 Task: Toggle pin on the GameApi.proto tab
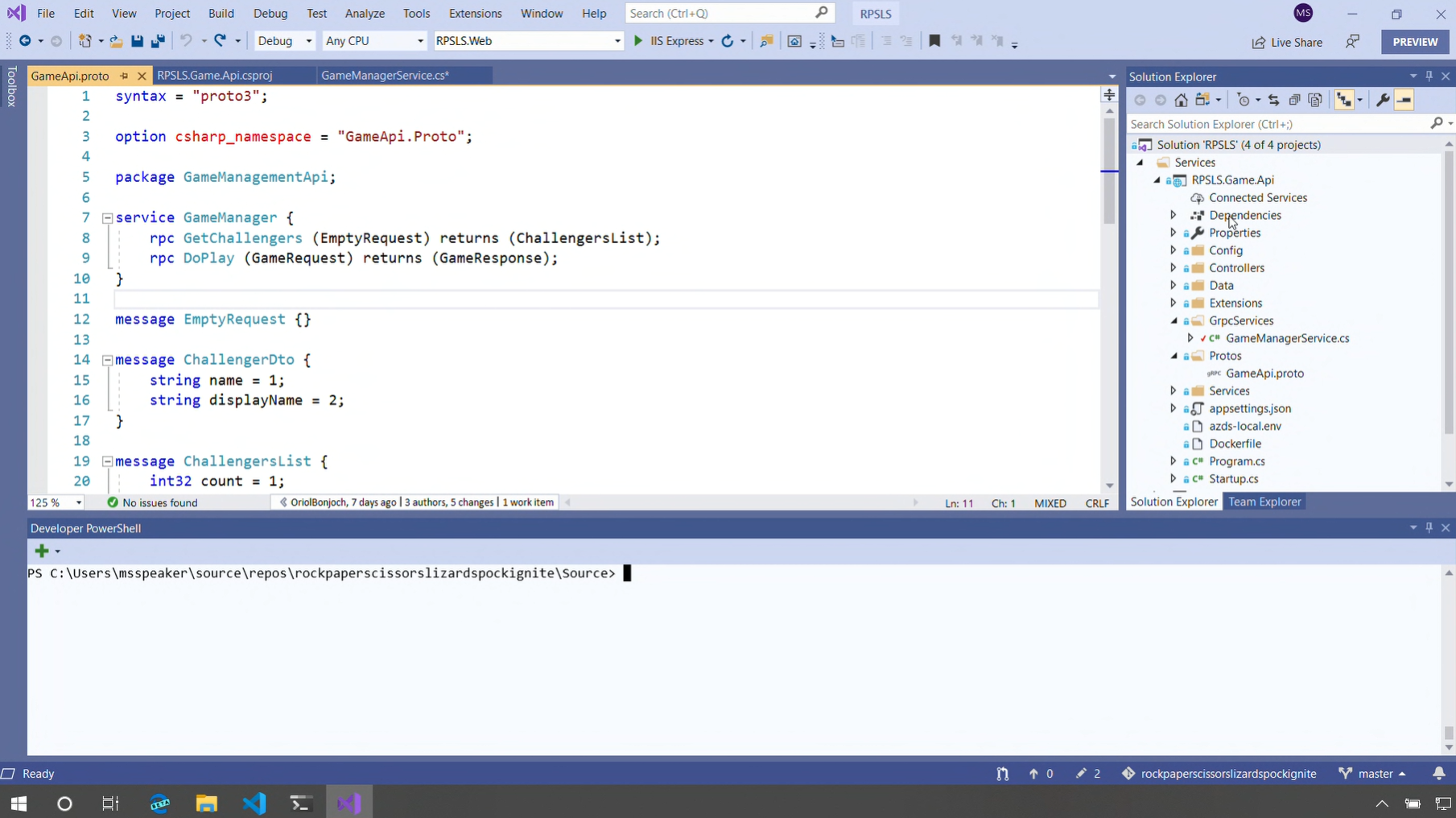click(124, 76)
